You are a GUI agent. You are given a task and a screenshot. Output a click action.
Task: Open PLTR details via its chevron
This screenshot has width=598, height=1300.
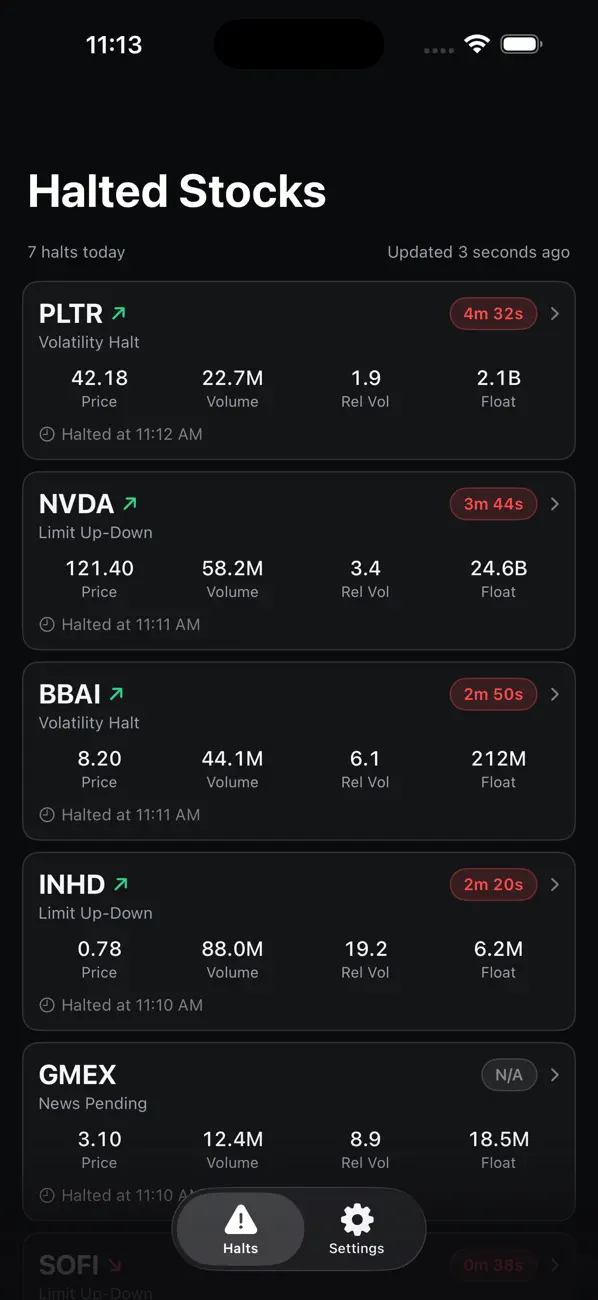555,314
